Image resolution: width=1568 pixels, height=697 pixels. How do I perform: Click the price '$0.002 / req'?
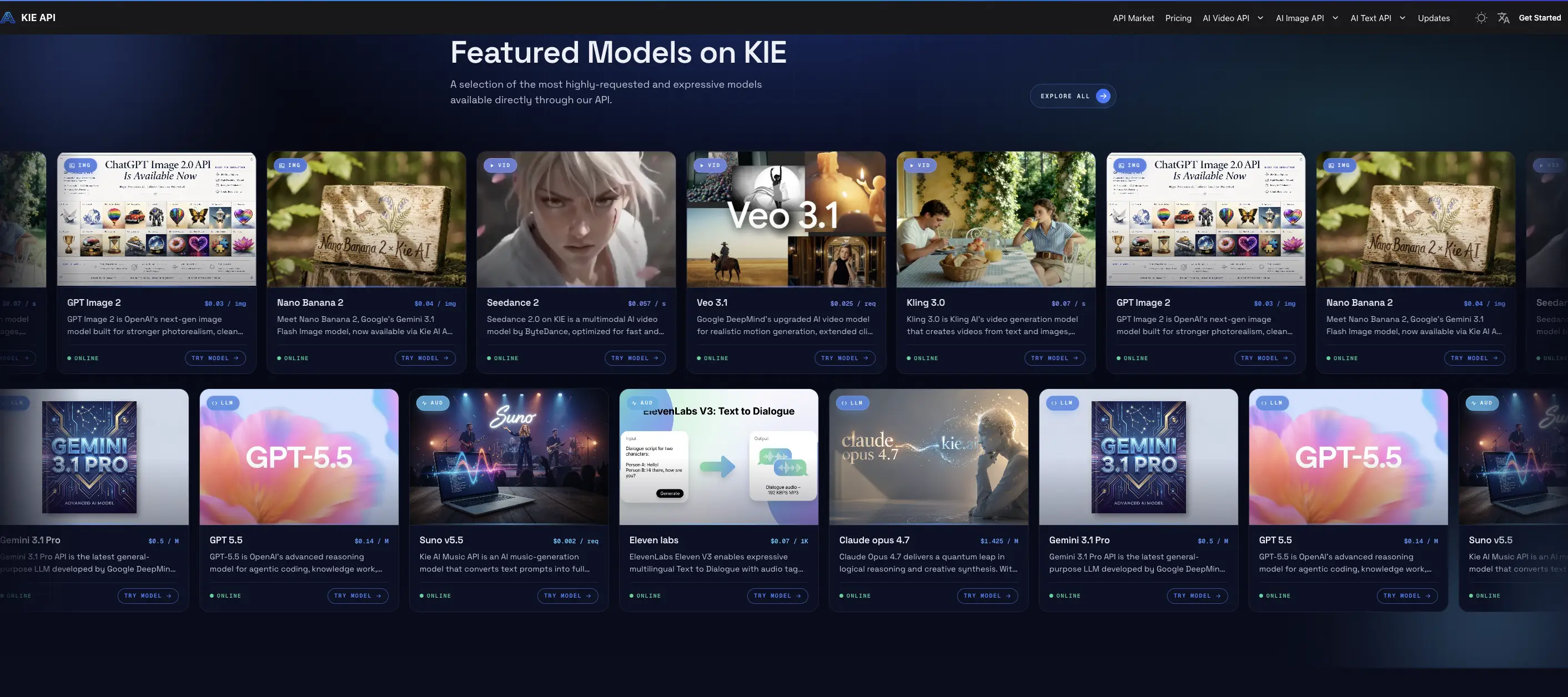point(575,541)
